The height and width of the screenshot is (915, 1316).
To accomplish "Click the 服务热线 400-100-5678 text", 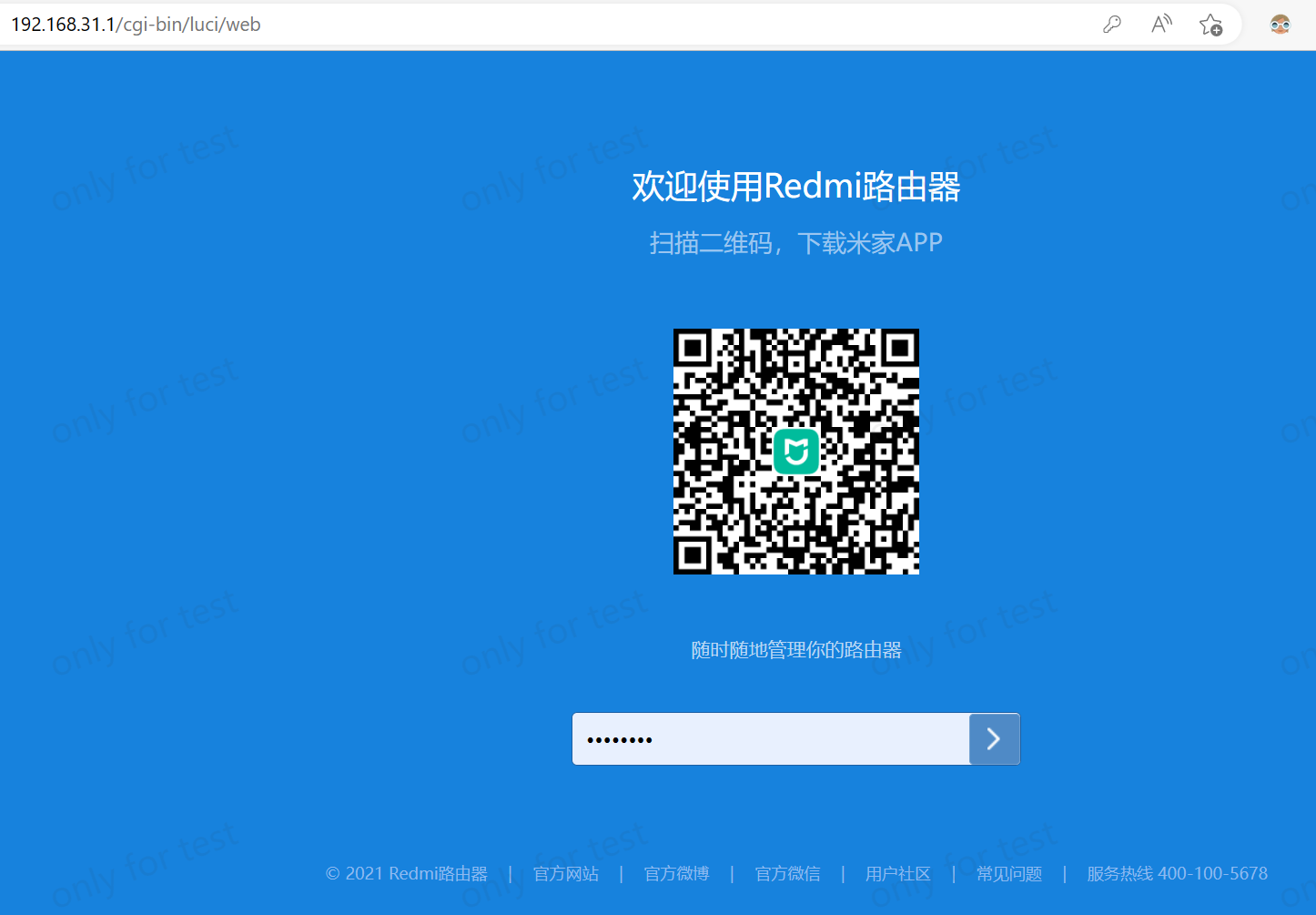I will [1177, 874].
